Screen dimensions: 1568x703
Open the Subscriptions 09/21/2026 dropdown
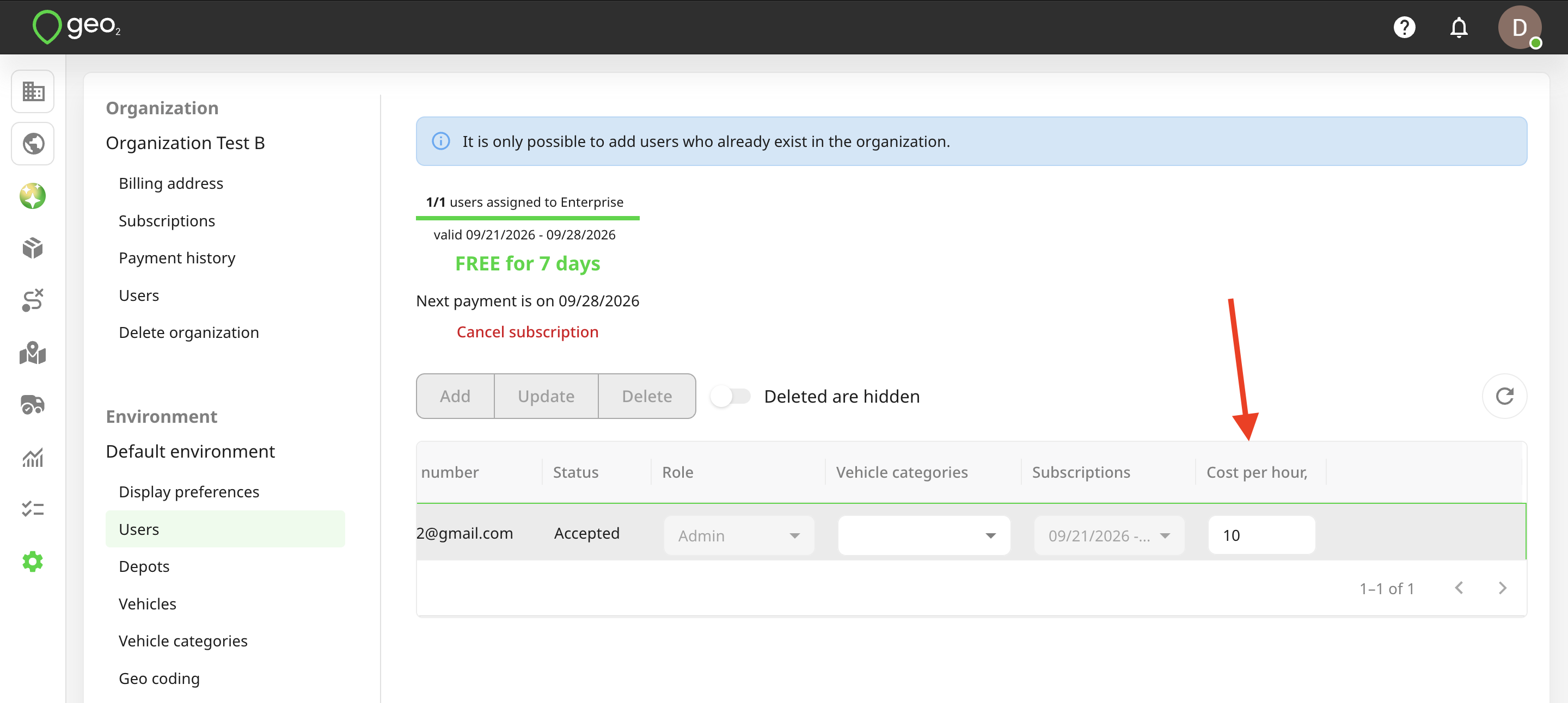coord(1108,535)
